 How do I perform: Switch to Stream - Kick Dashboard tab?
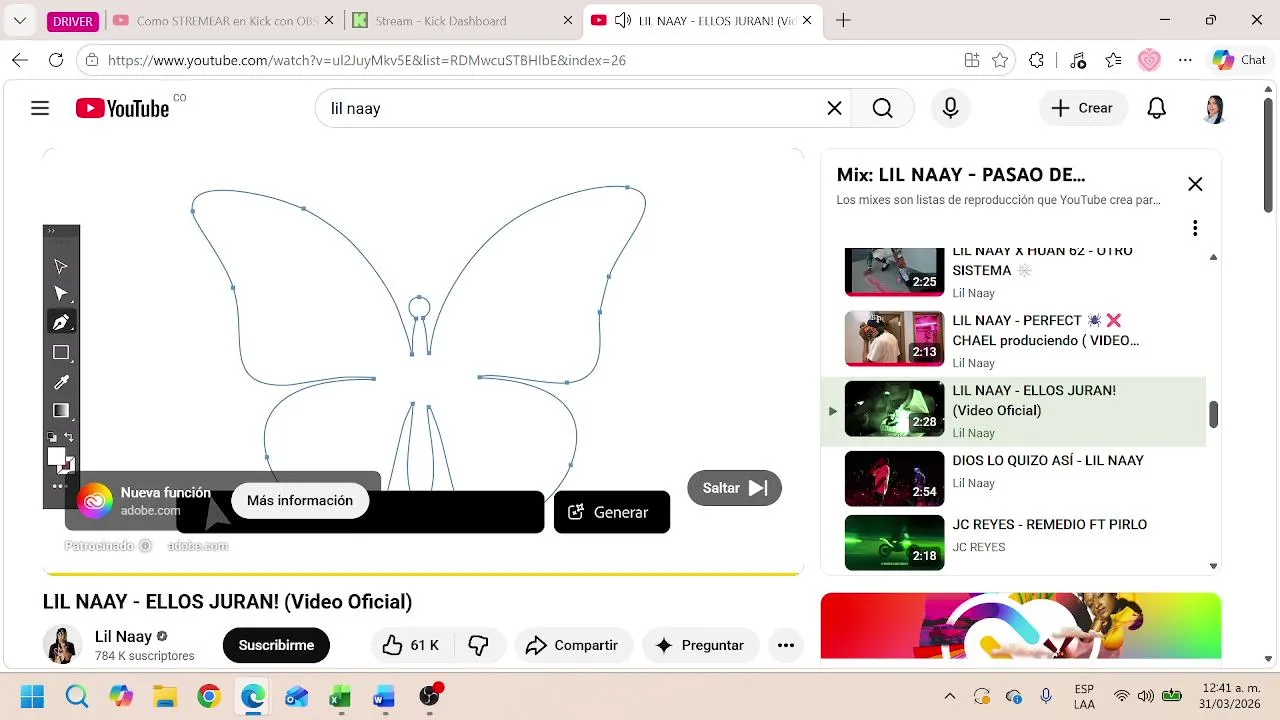click(462, 20)
